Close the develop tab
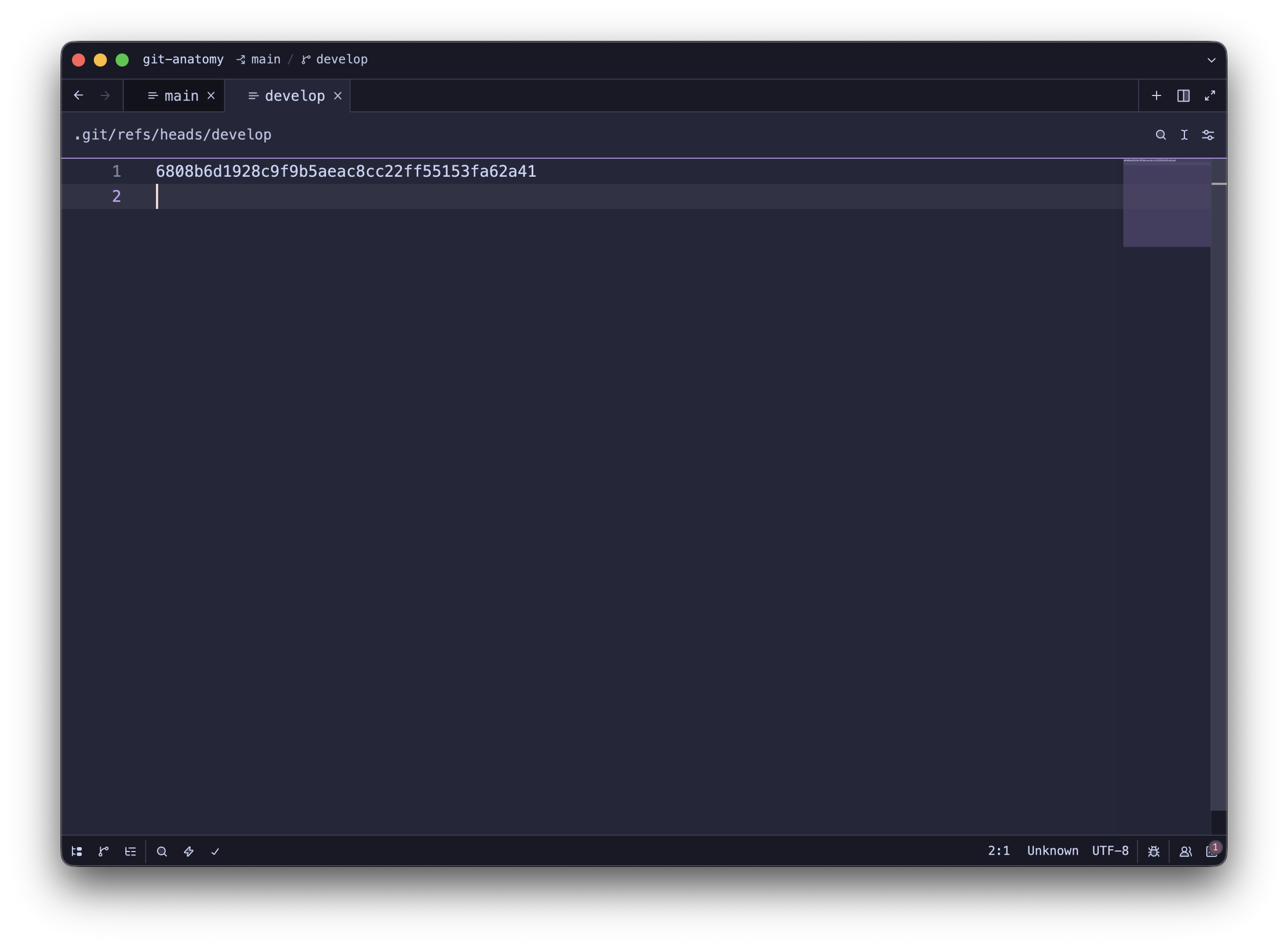Viewport: 1288px width, 947px height. tap(338, 95)
